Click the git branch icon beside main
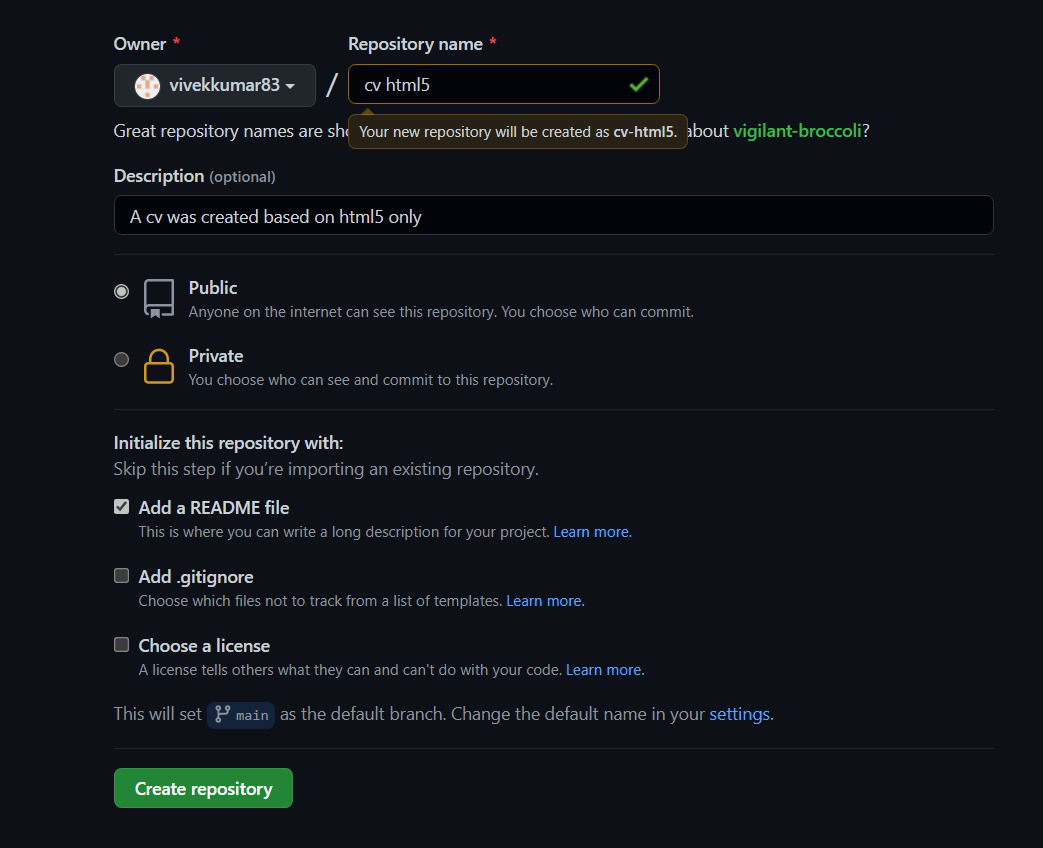 (x=222, y=714)
